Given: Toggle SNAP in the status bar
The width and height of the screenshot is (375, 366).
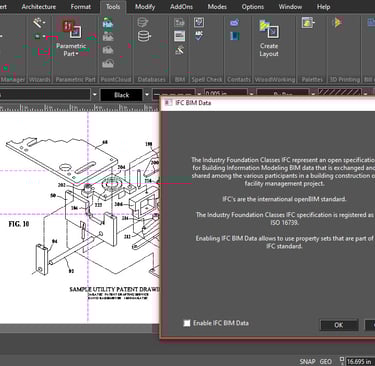Looking at the screenshot, I should 307,361.
